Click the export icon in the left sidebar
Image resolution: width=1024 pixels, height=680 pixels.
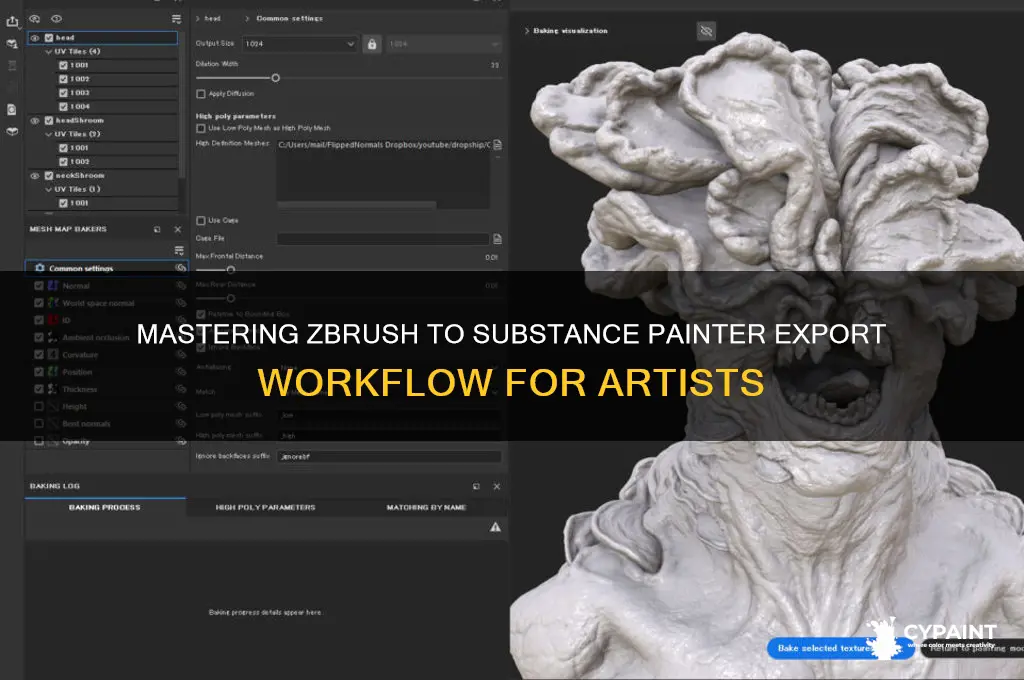(x=12, y=22)
